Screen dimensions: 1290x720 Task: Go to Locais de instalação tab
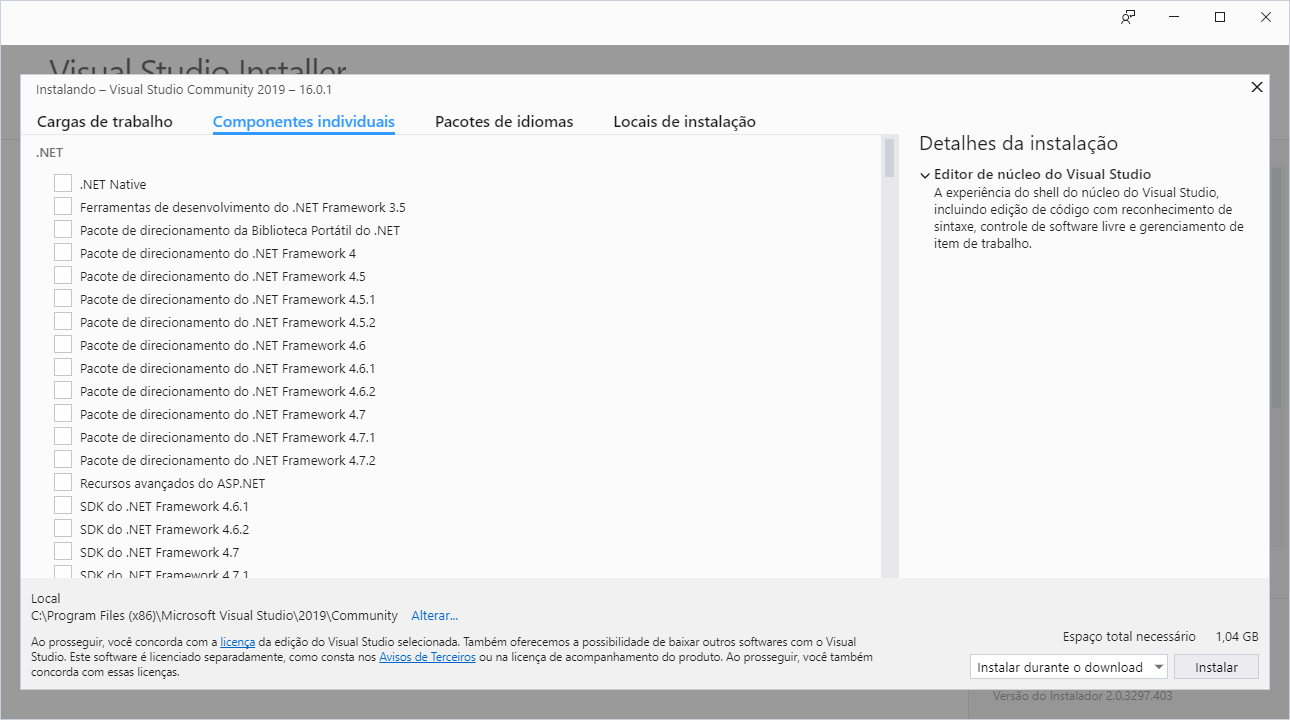[x=685, y=122]
